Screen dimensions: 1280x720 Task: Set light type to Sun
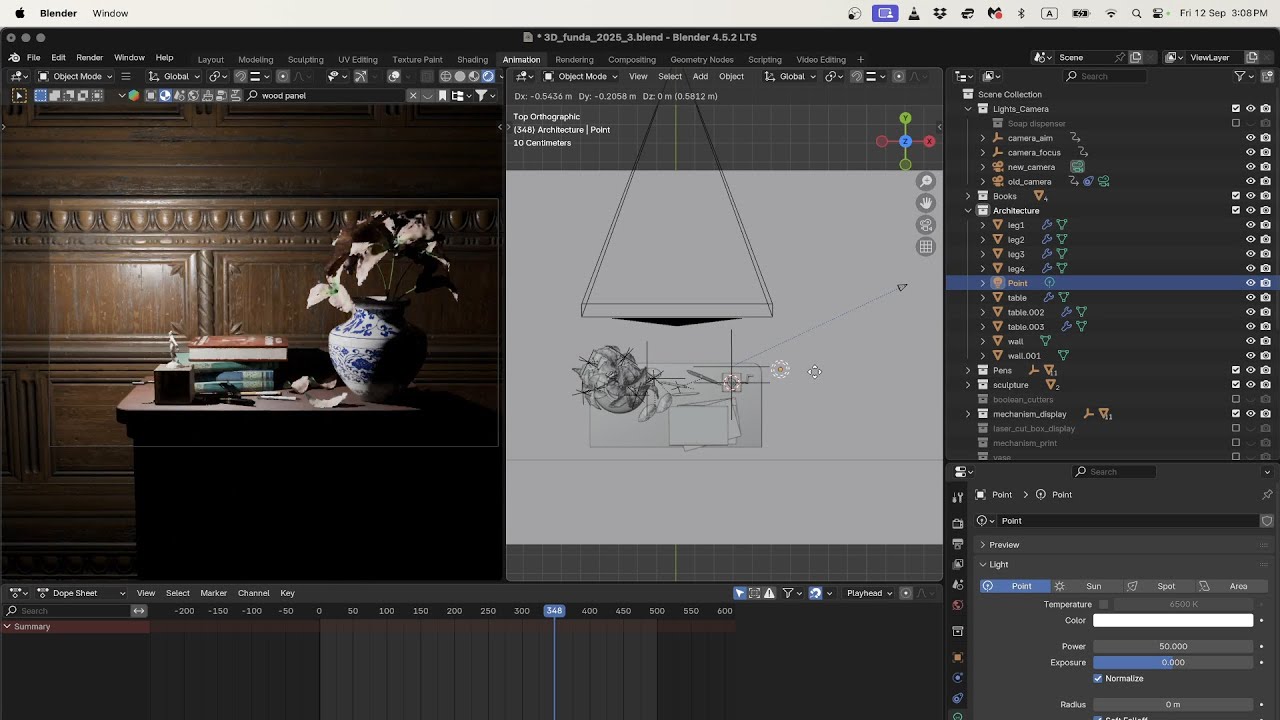[x=1087, y=586]
